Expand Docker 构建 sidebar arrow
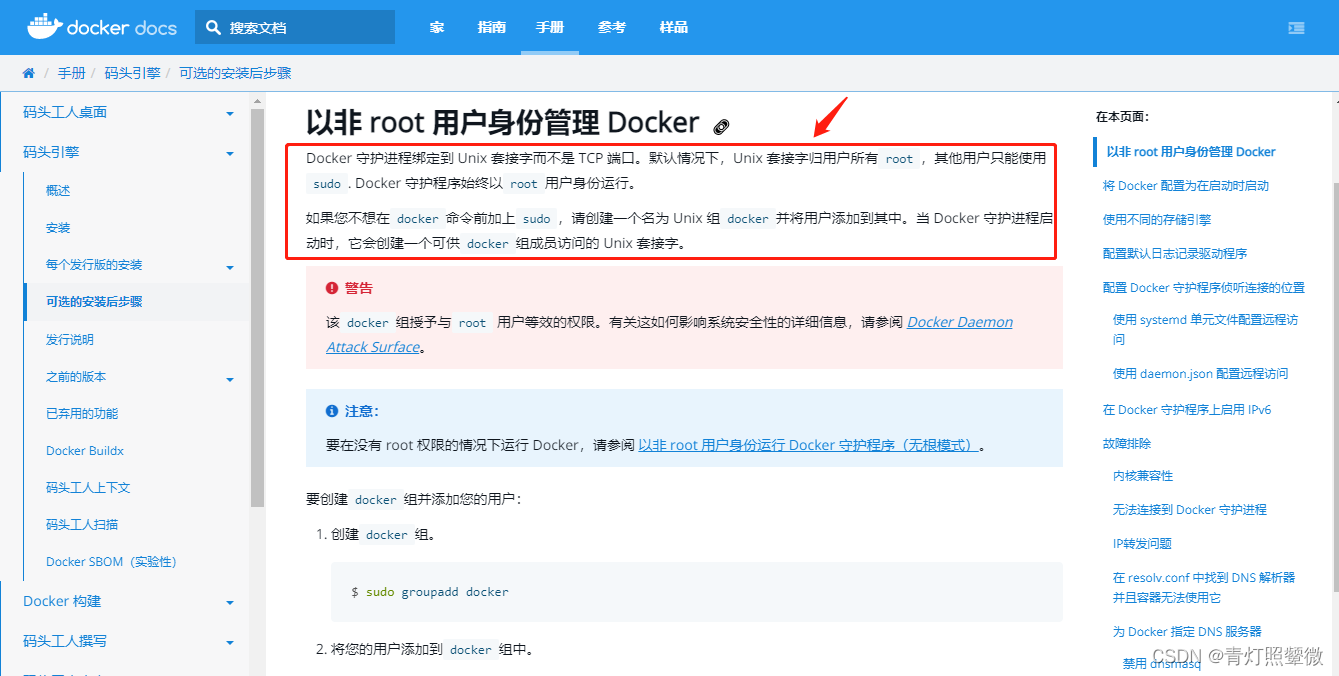The image size is (1339, 676). [x=230, y=603]
